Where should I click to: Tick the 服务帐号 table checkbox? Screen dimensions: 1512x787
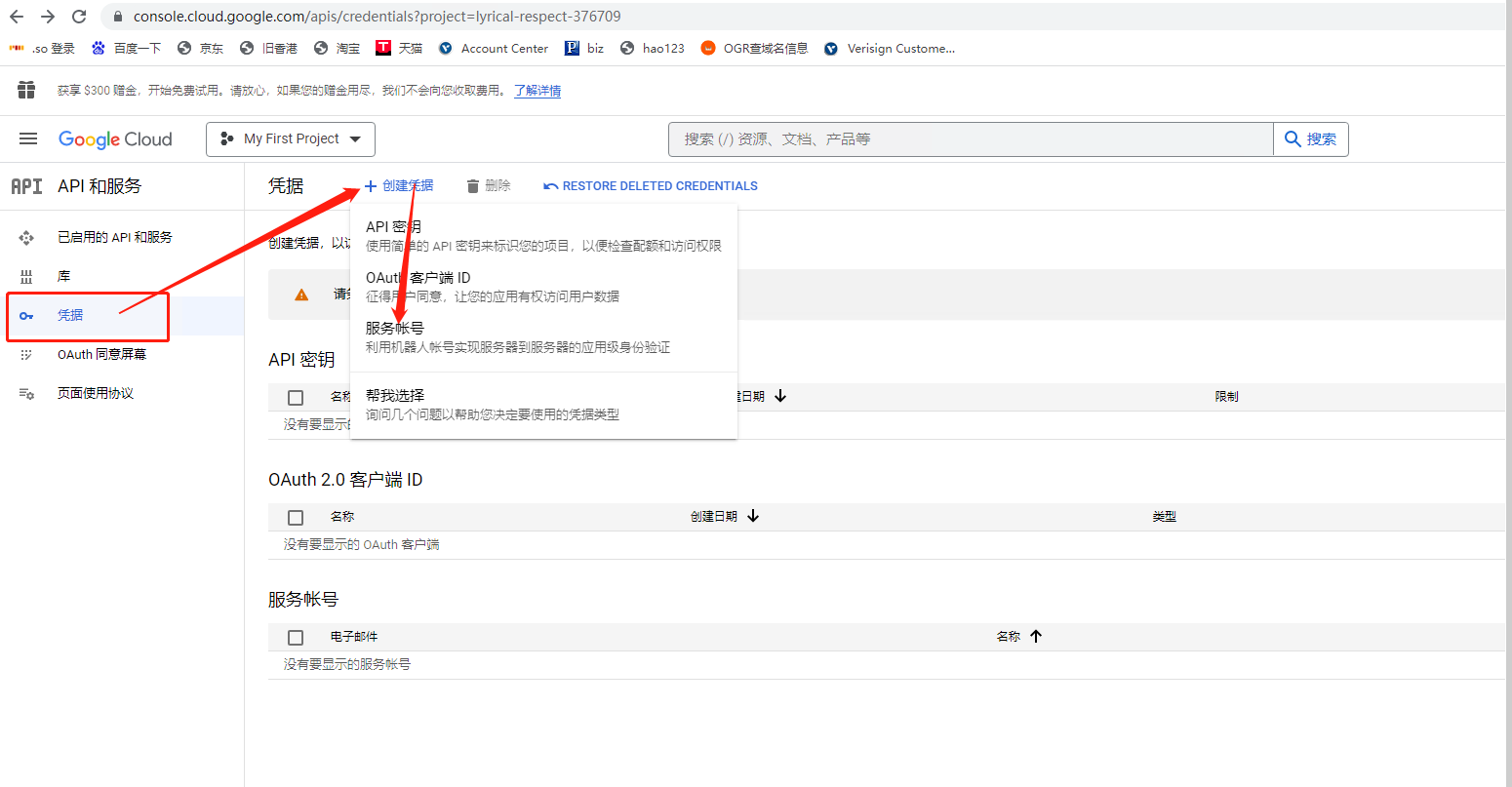tap(296, 637)
